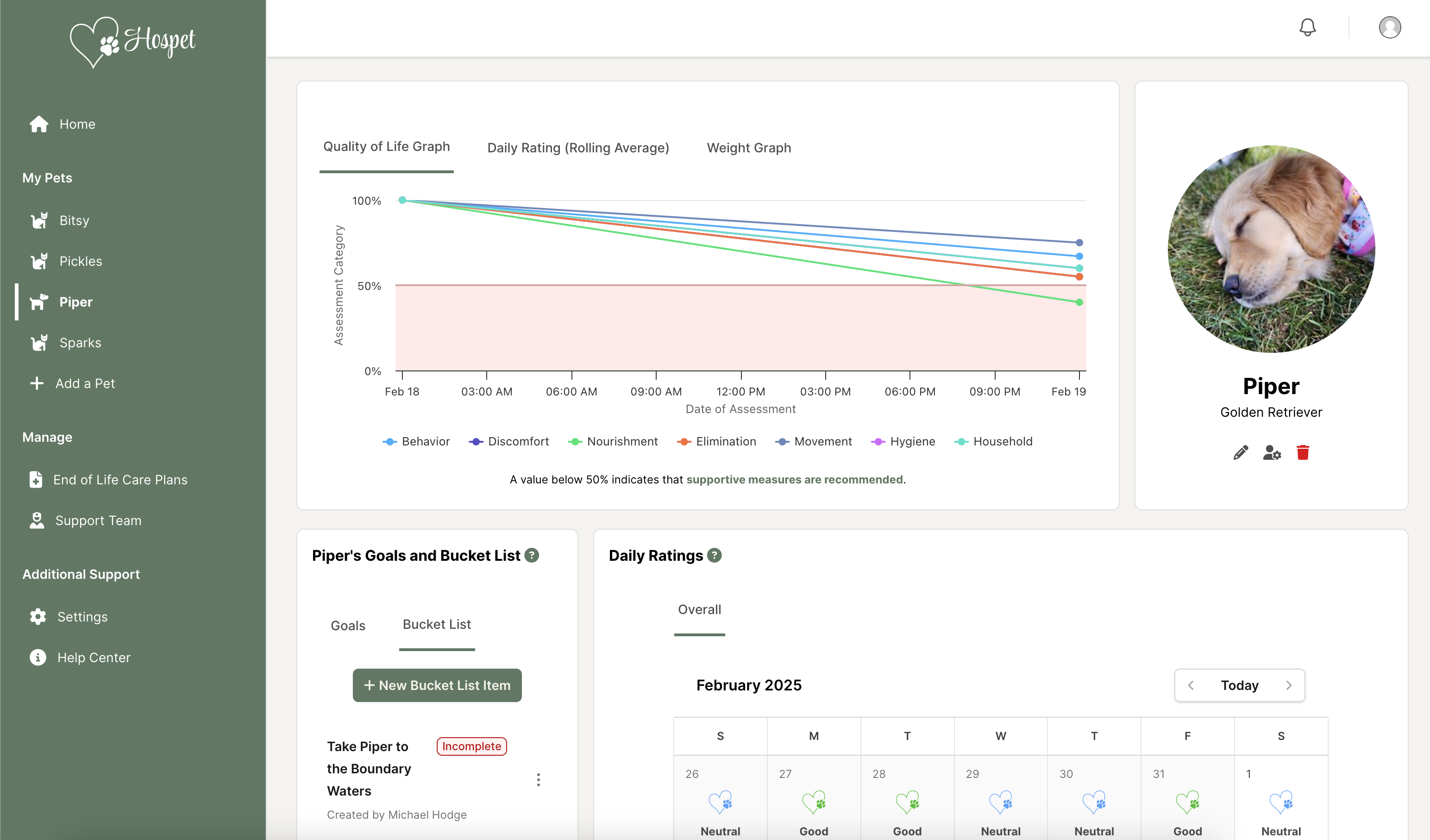Viewport: 1430px width, 840px height.
Task: Toggle the Hygiene series in legend
Action: click(x=903, y=442)
